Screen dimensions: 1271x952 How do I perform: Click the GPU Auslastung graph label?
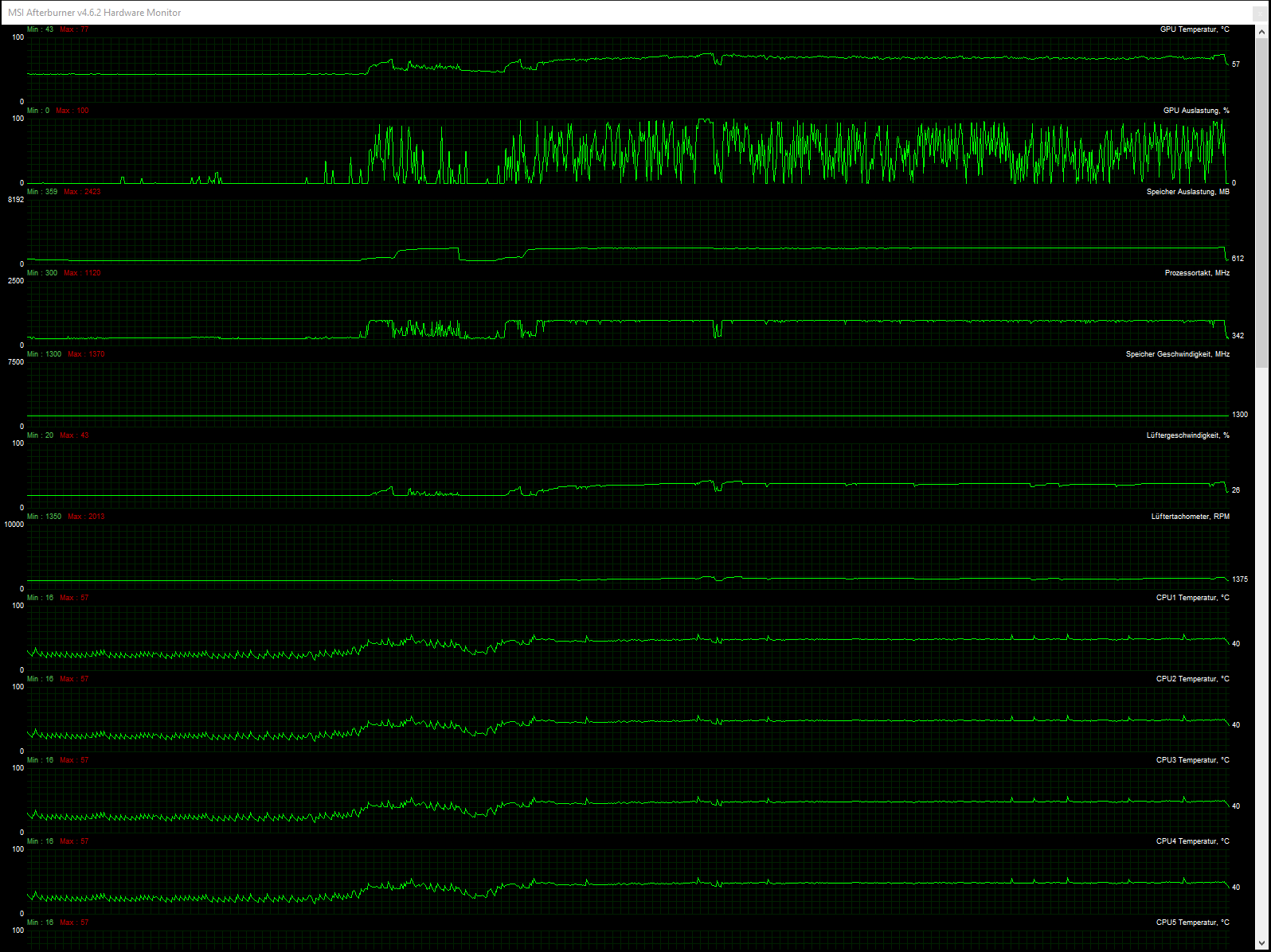coord(1196,111)
